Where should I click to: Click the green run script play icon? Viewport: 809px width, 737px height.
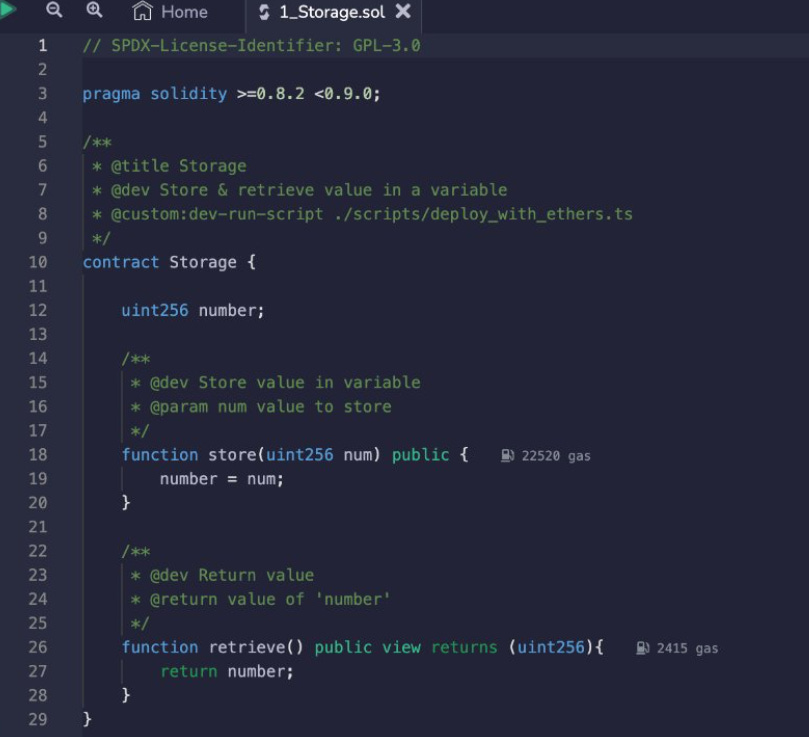[x=7, y=9]
